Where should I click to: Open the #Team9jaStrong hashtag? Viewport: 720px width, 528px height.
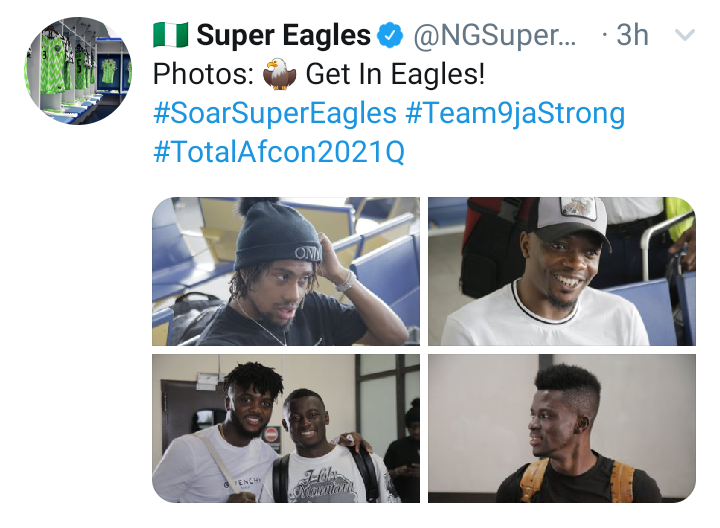pyautogui.click(x=515, y=113)
